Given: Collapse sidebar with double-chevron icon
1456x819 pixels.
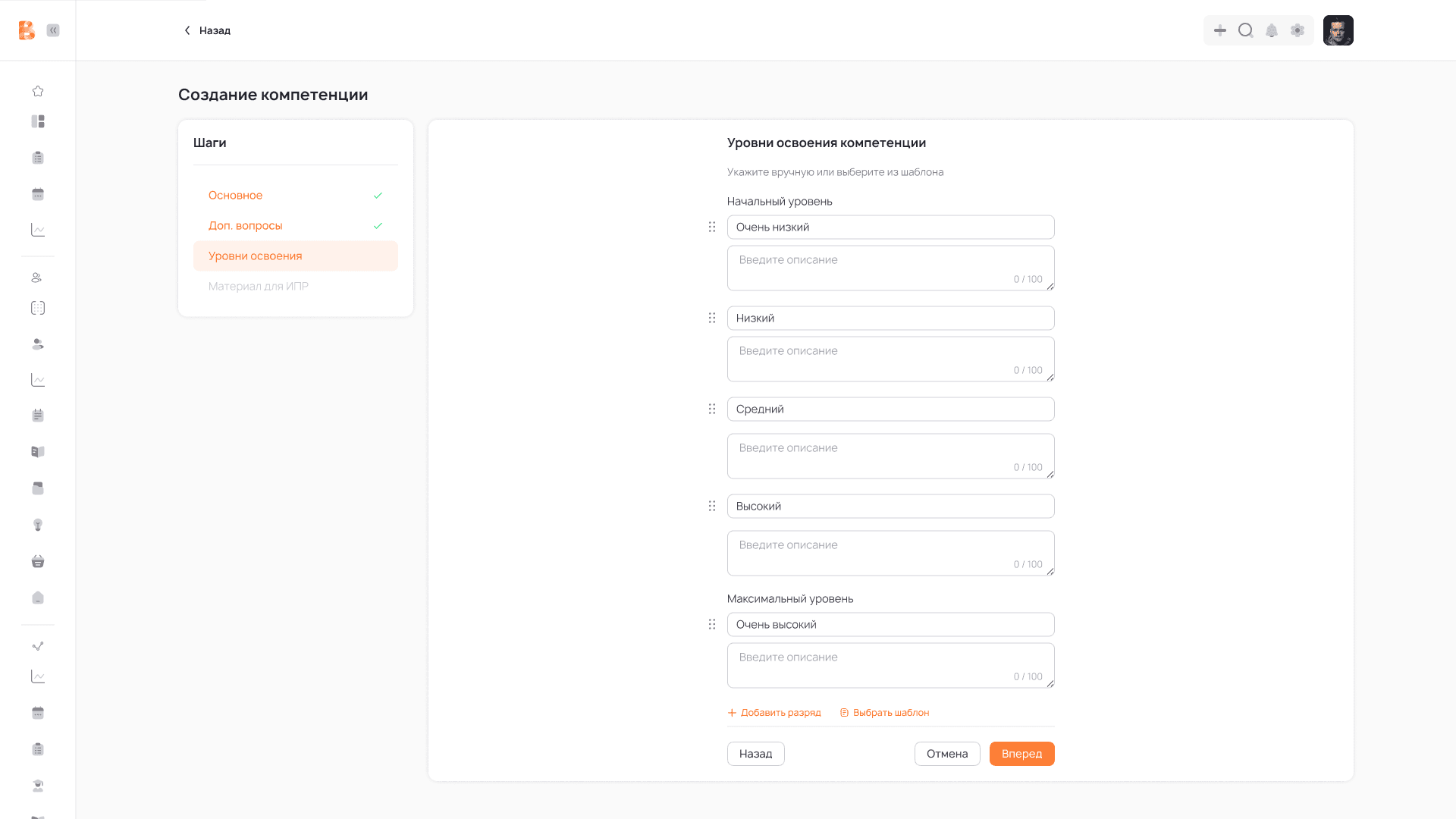Looking at the screenshot, I should point(53,30).
